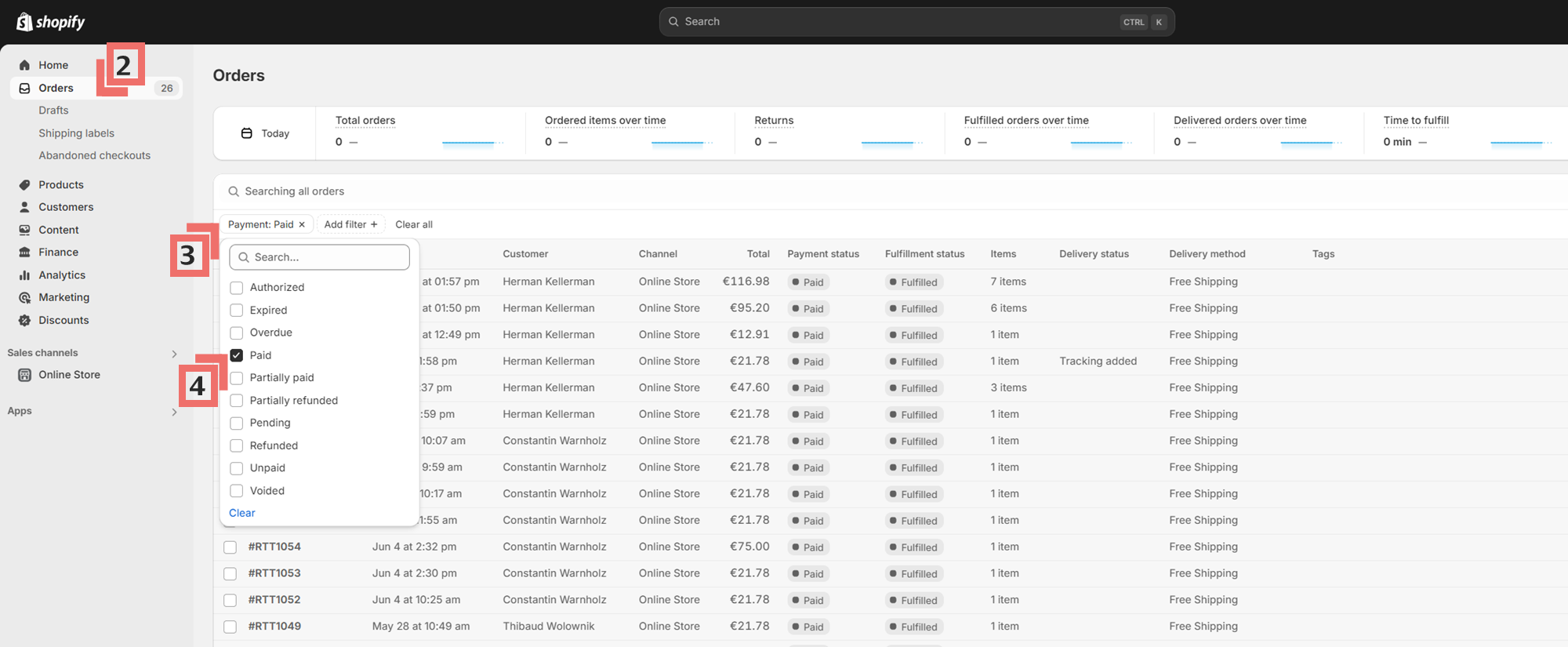The image size is (1568, 647).
Task: Open Discounts via the badge icon
Action: (x=24, y=321)
